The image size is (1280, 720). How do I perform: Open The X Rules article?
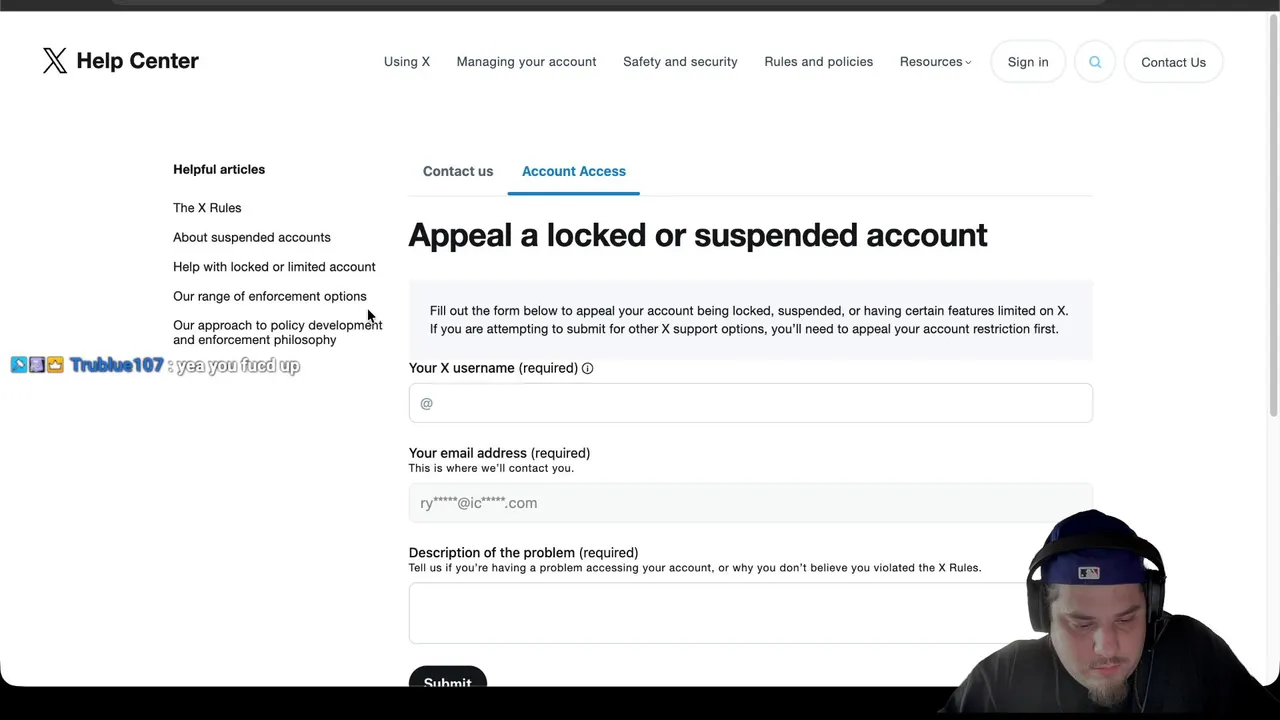207,208
